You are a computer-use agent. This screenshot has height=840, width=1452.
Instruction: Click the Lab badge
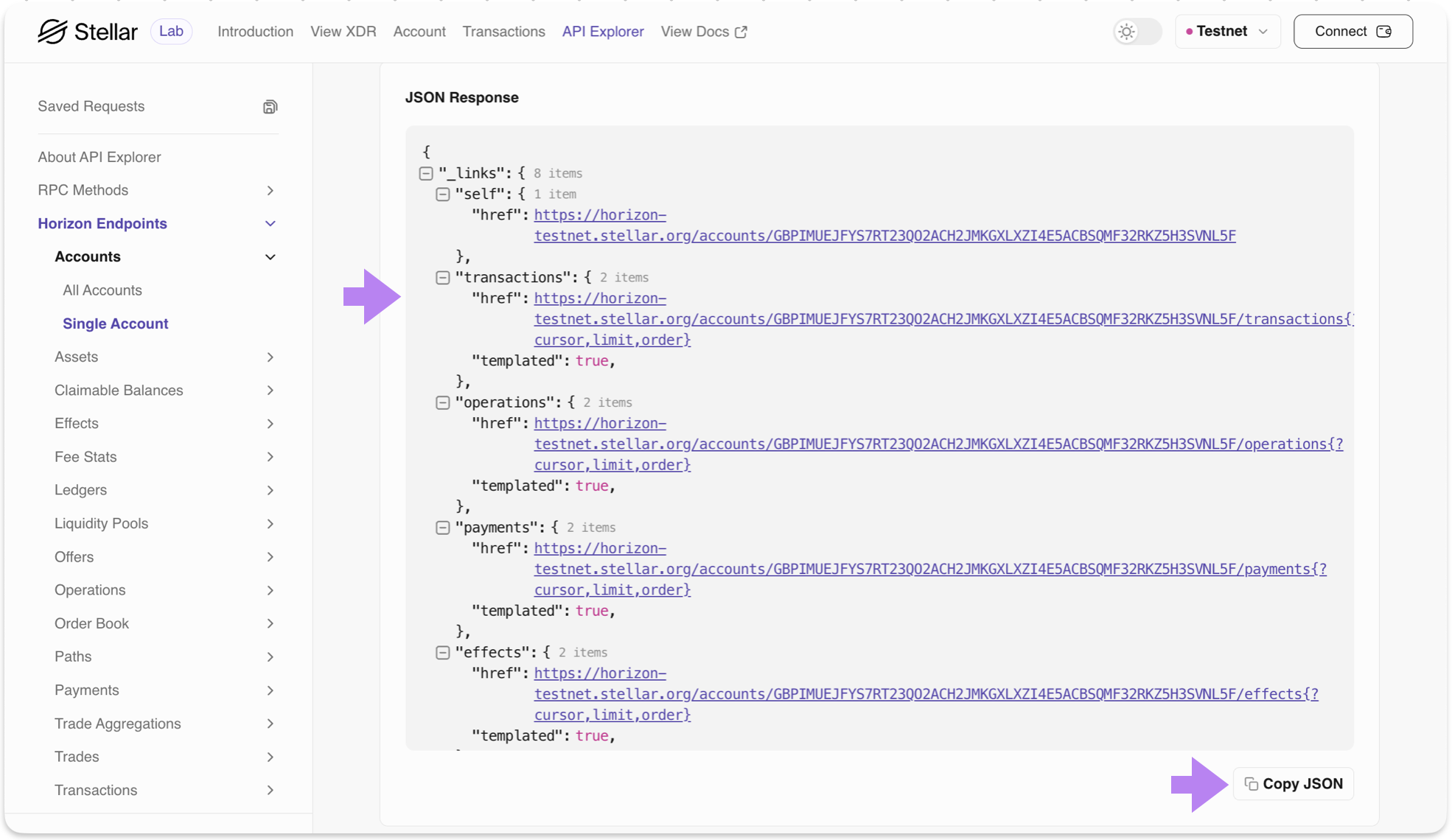tap(171, 32)
